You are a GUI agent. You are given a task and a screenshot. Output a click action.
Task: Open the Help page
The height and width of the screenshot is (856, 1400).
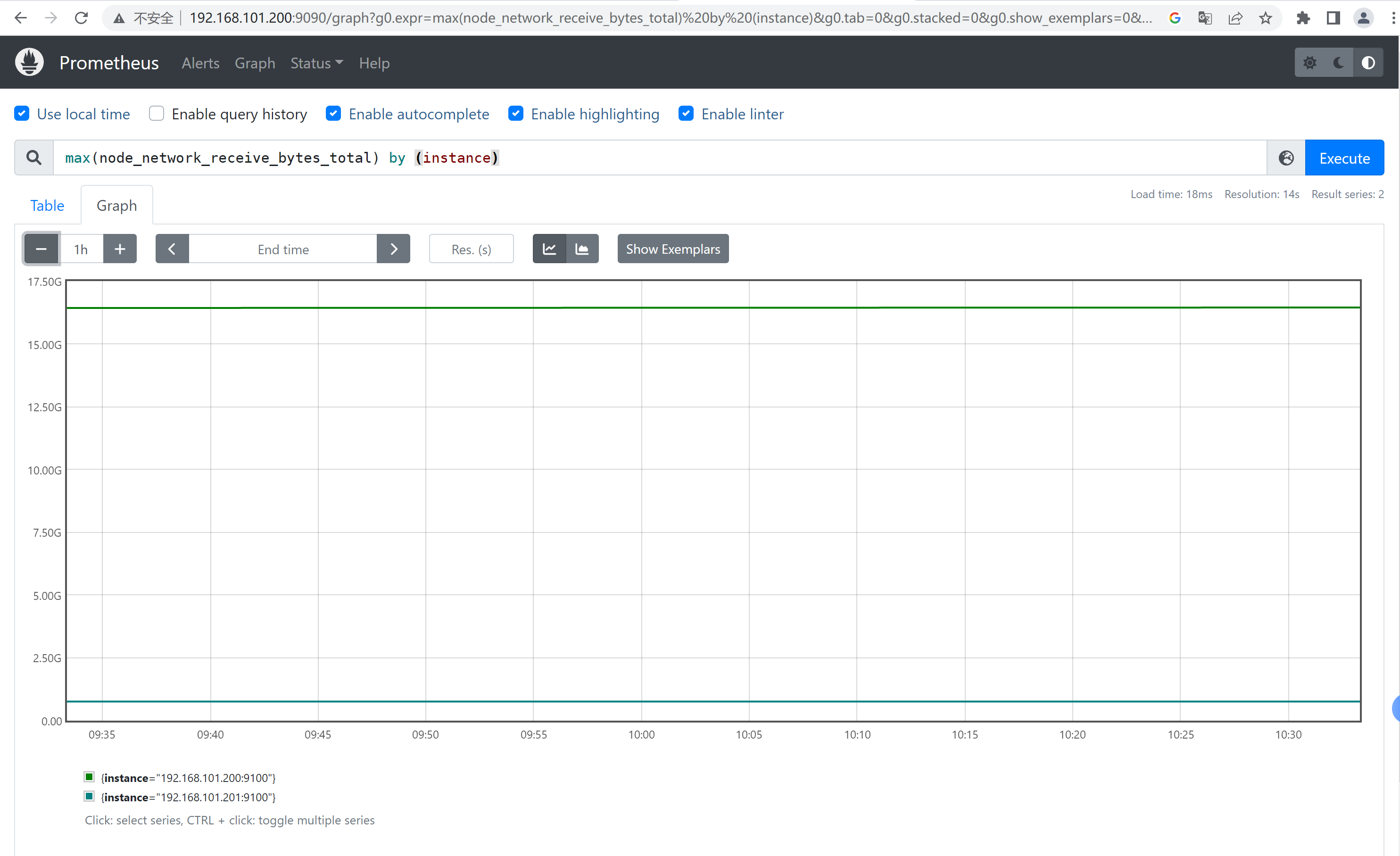click(374, 63)
